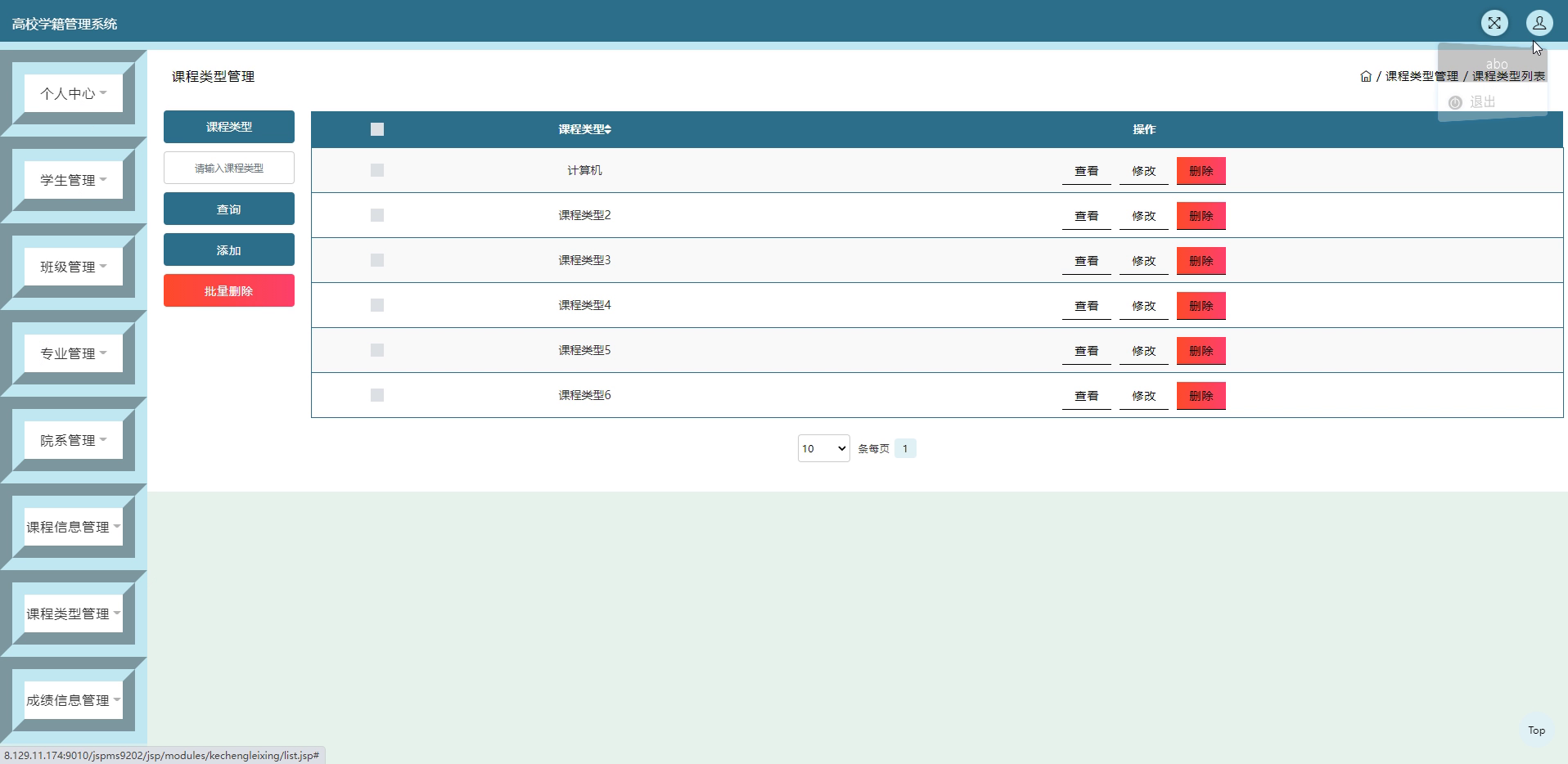Viewport: 1568px width, 764px height.
Task: Expand the 学生管理 sidebar menu
Action: pyautogui.click(x=74, y=180)
